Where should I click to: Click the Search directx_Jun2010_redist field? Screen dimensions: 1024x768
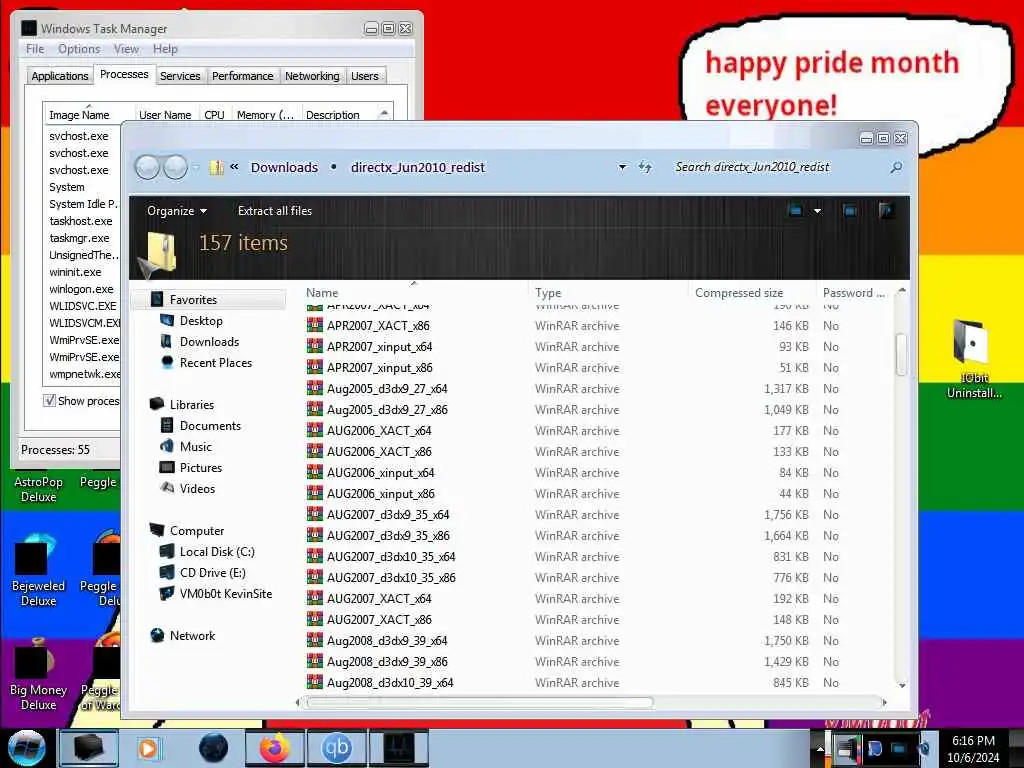[780, 167]
